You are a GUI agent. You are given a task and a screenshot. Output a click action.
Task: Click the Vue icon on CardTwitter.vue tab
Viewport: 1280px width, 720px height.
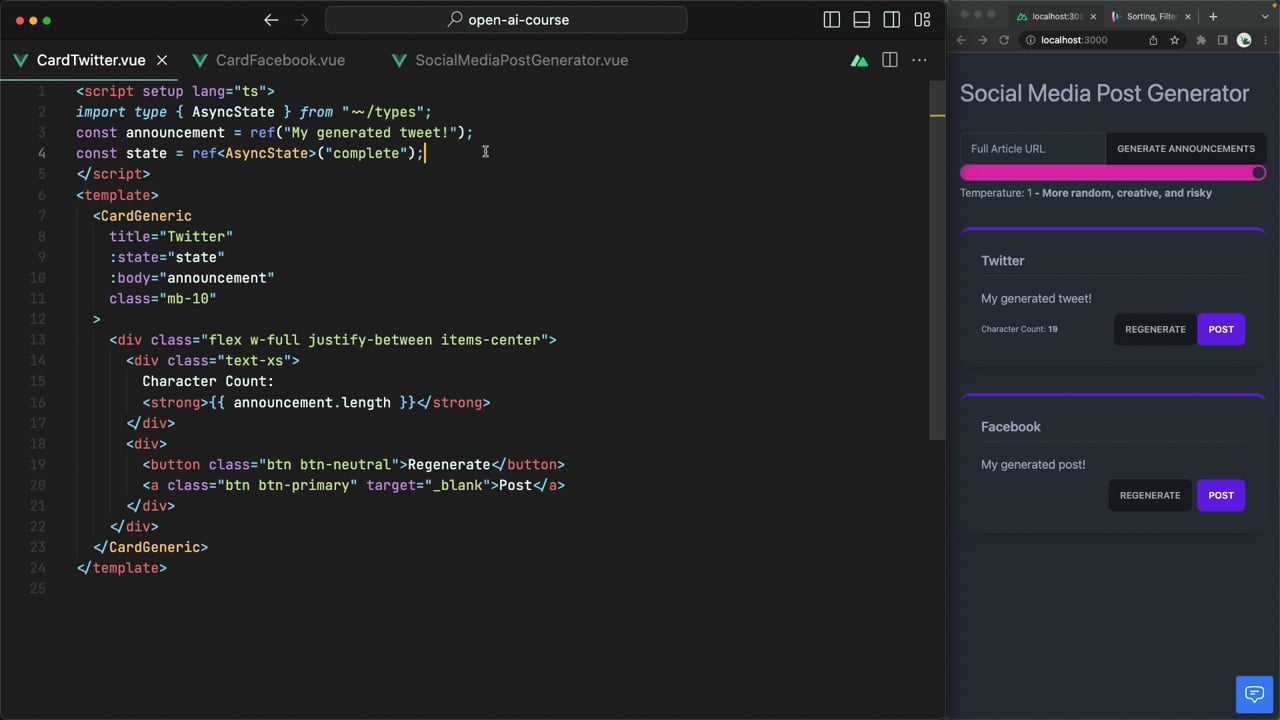[x=20, y=60]
